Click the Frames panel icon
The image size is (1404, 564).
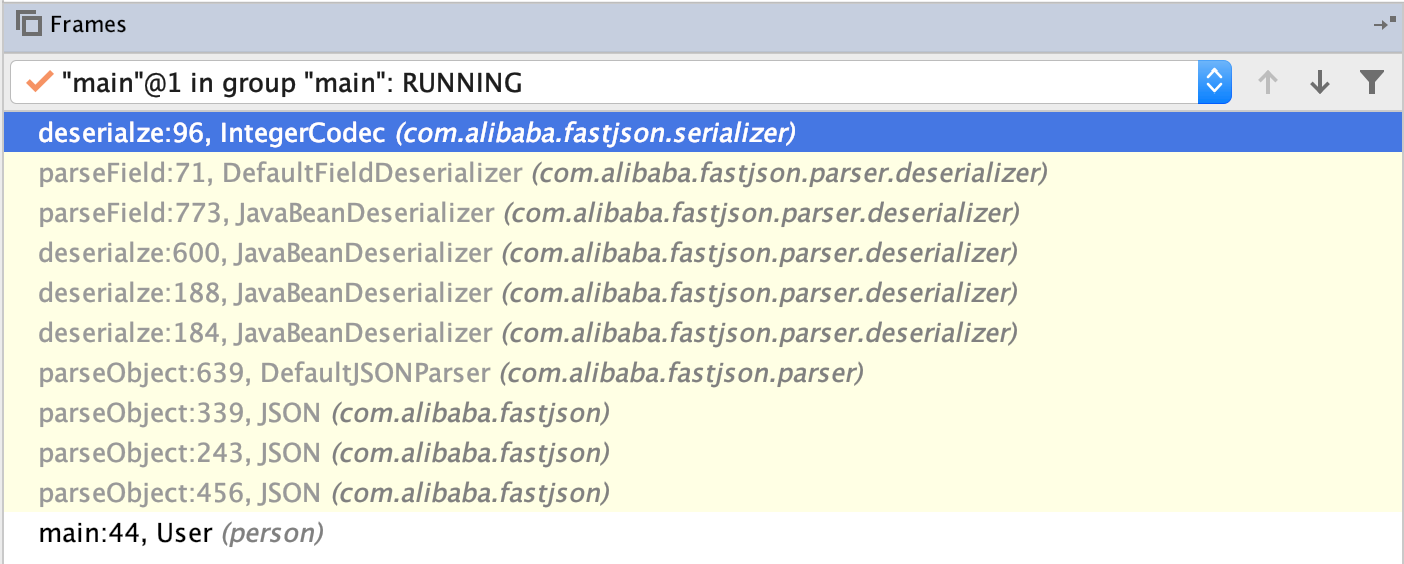tap(29, 24)
